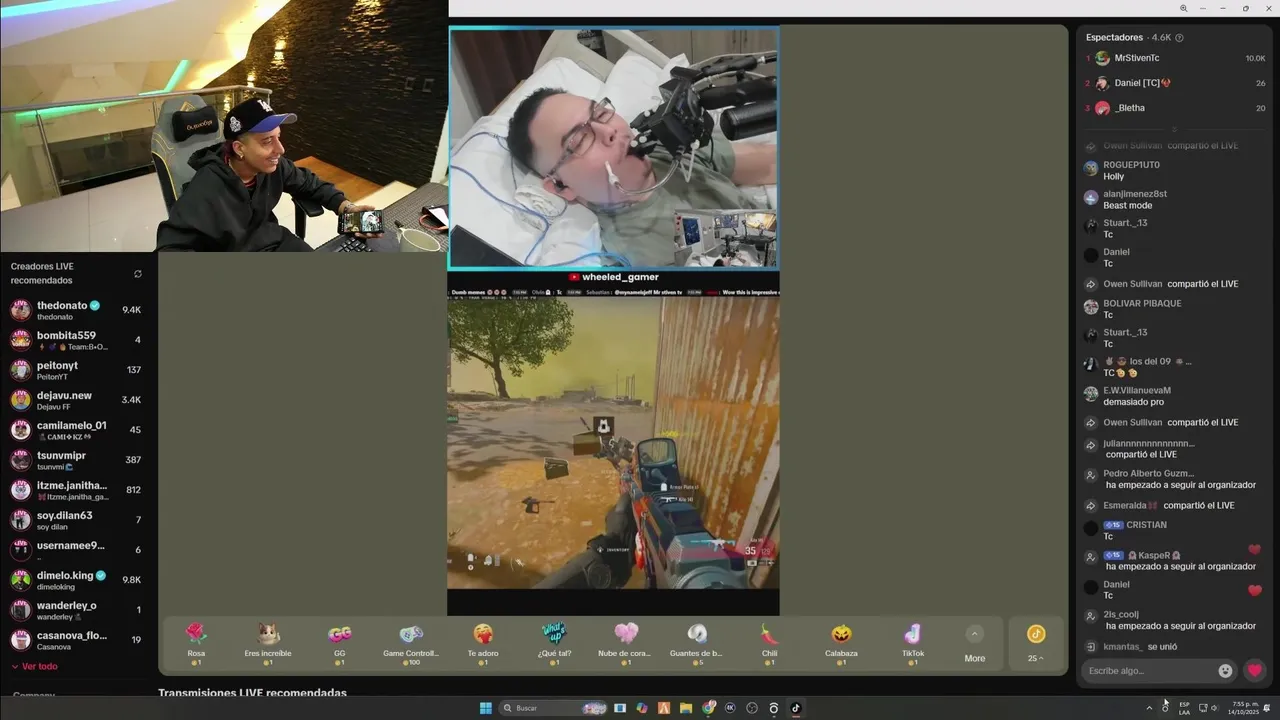1280x720 pixels.
Task: Send the Chili gift
Action: (x=769, y=643)
